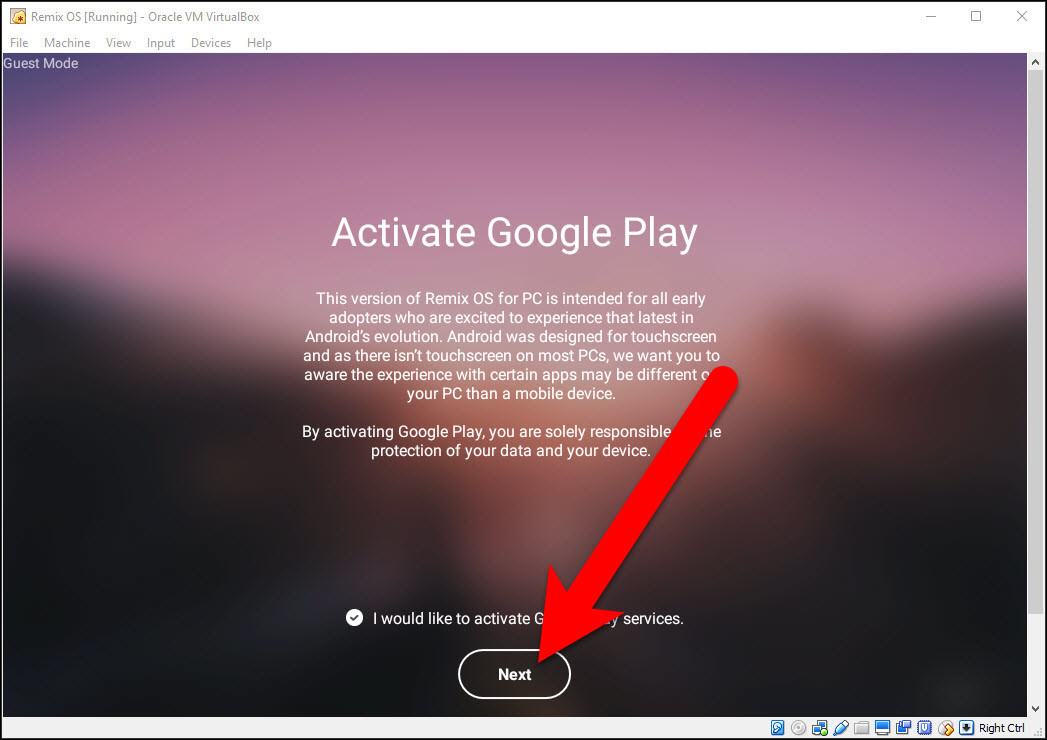
Task: Open the Machine menu
Action: point(67,43)
